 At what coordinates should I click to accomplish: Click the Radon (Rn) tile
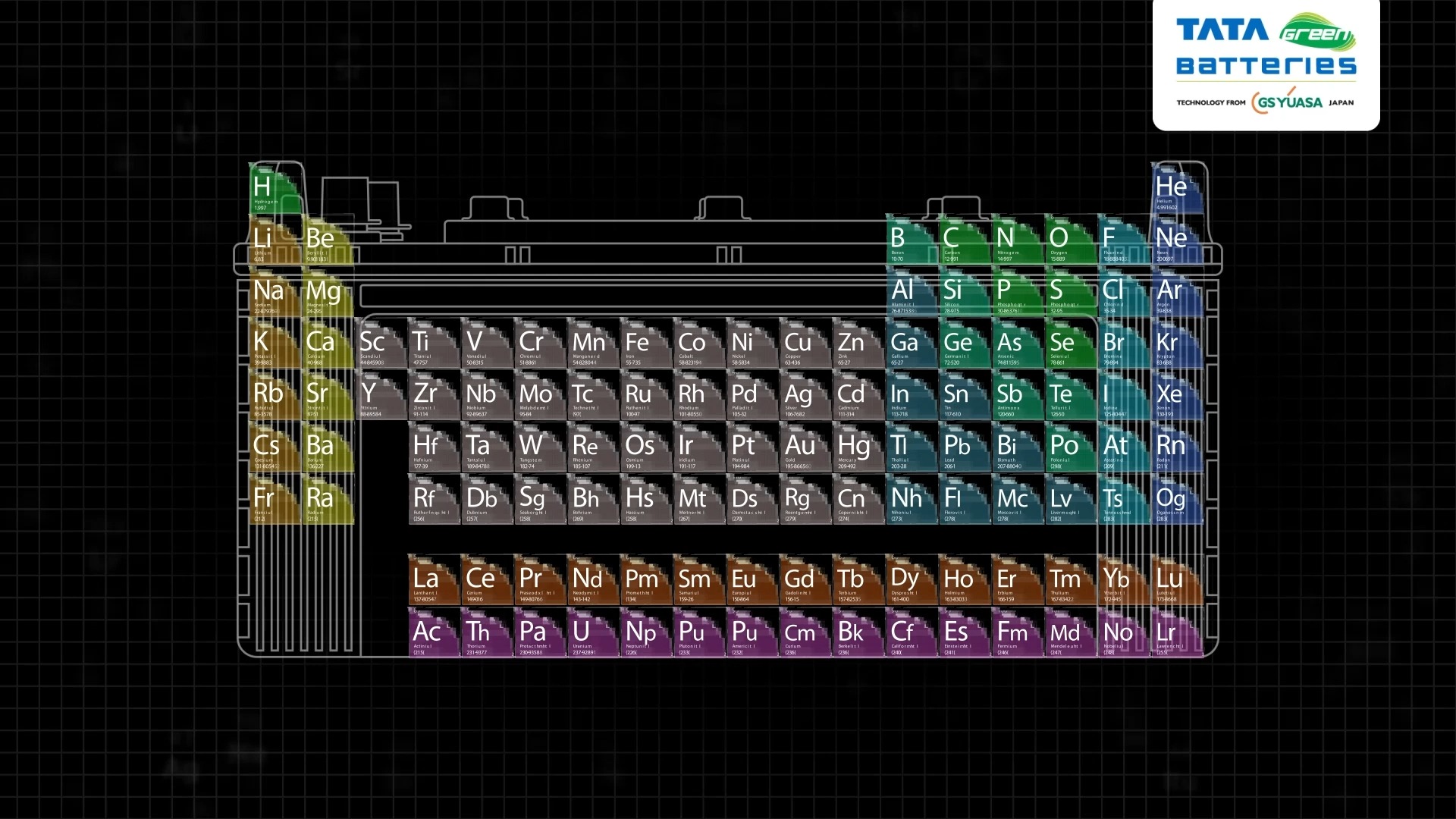coord(1177,447)
